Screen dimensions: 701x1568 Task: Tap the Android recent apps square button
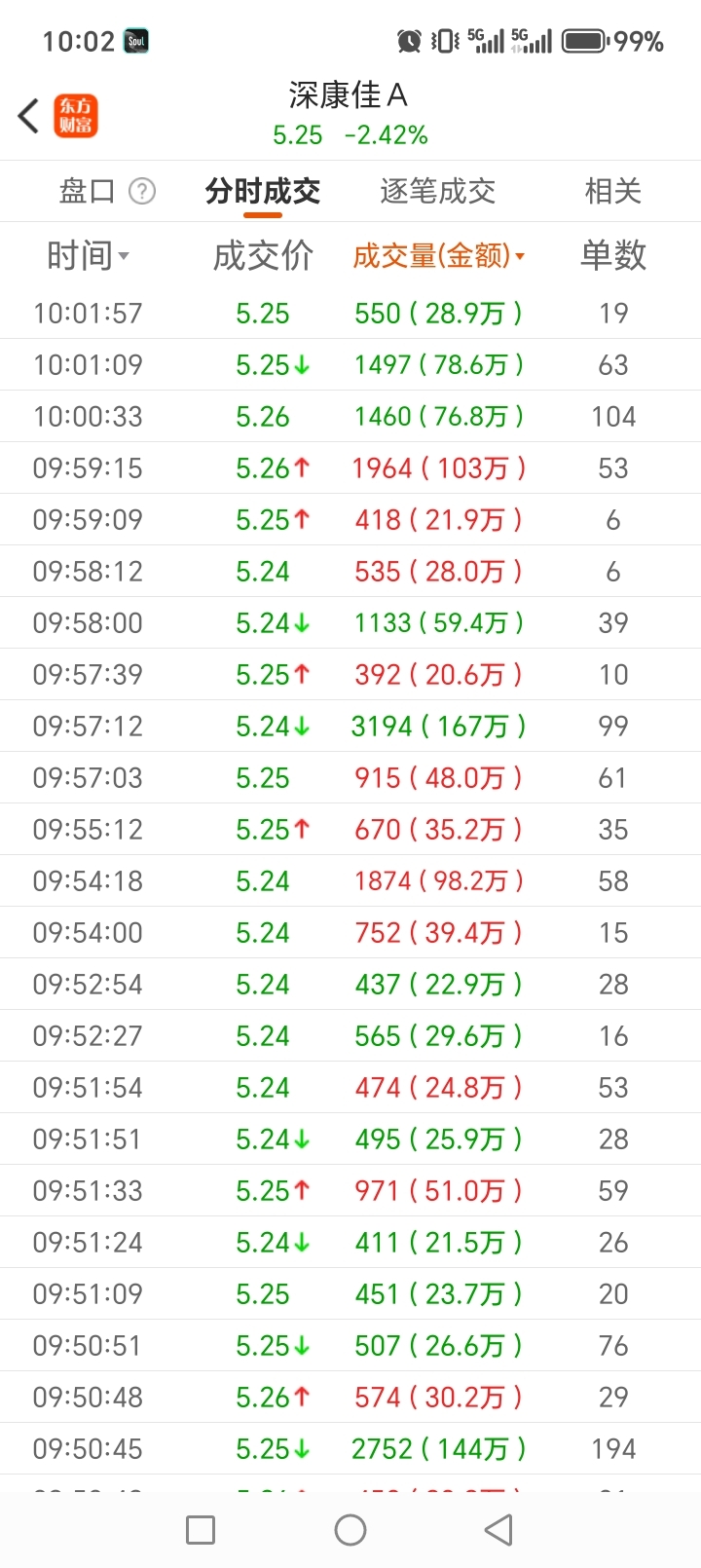point(201,1530)
